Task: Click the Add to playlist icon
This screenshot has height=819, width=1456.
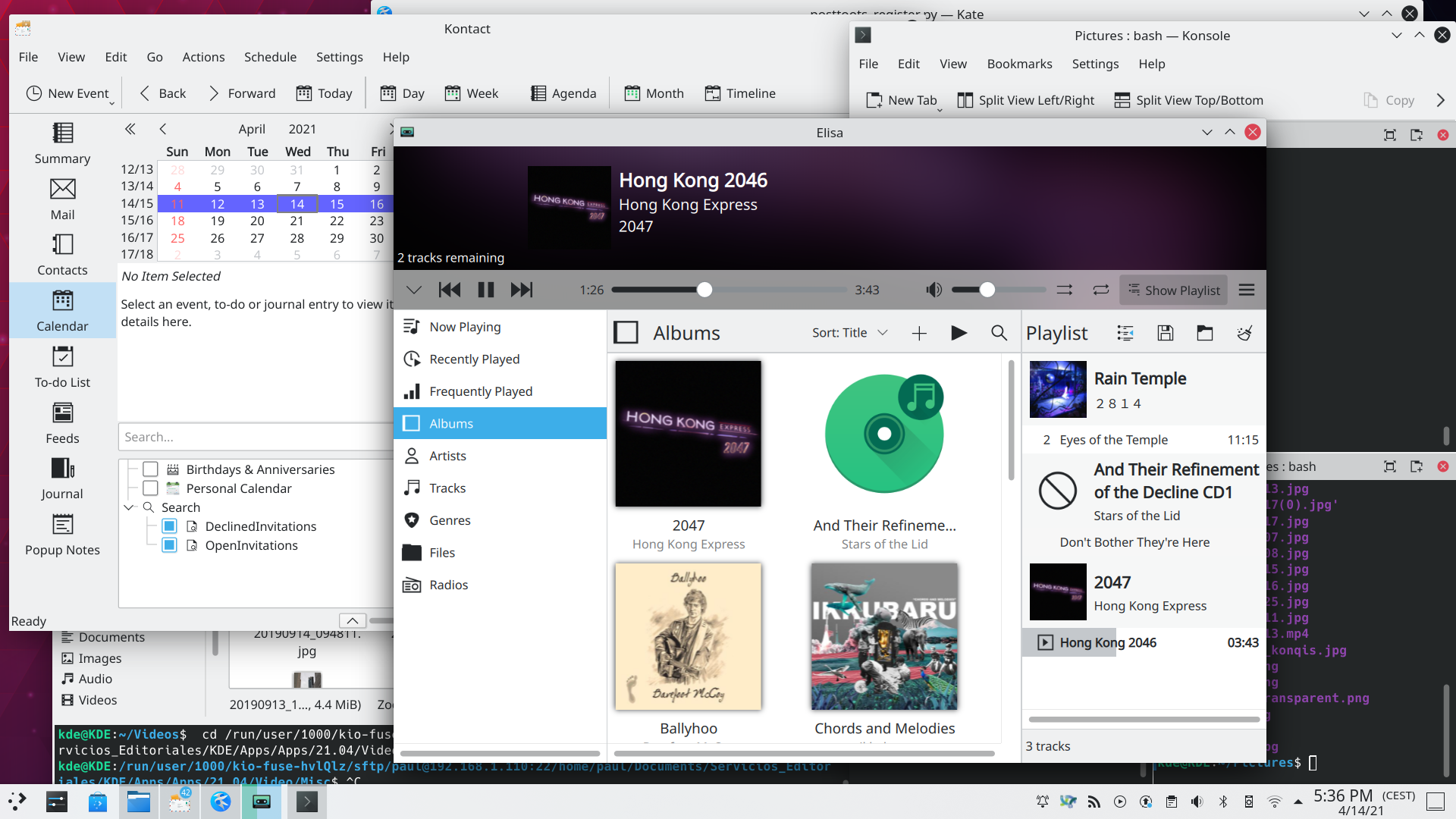Action: click(x=918, y=333)
